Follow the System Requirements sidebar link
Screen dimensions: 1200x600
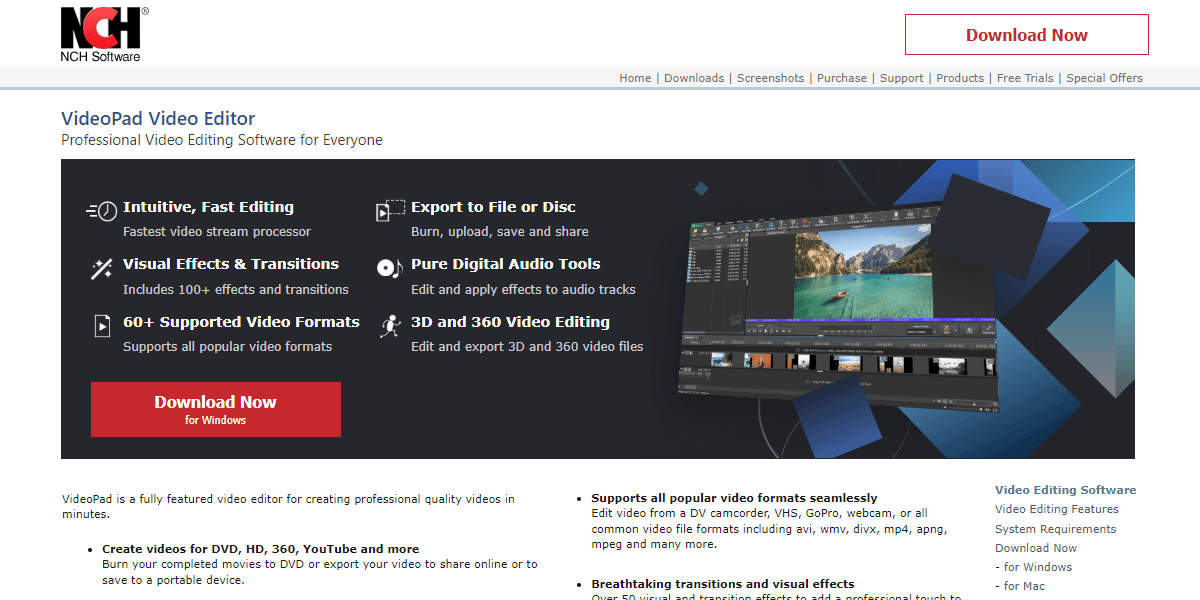click(x=1055, y=529)
